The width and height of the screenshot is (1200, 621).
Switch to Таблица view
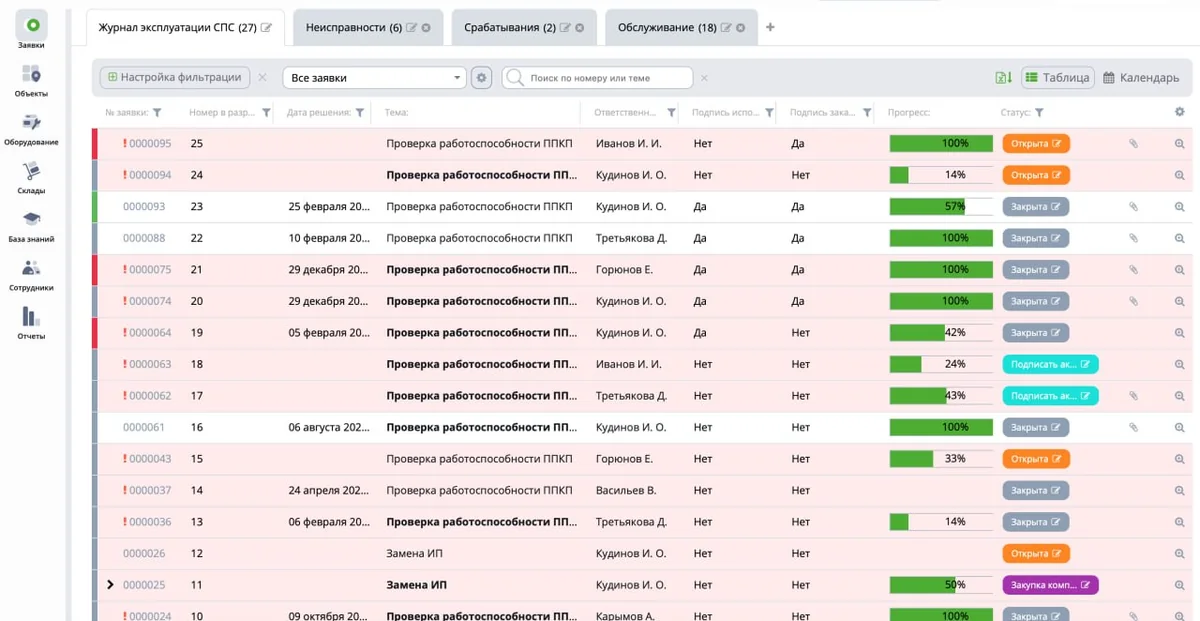point(1057,78)
